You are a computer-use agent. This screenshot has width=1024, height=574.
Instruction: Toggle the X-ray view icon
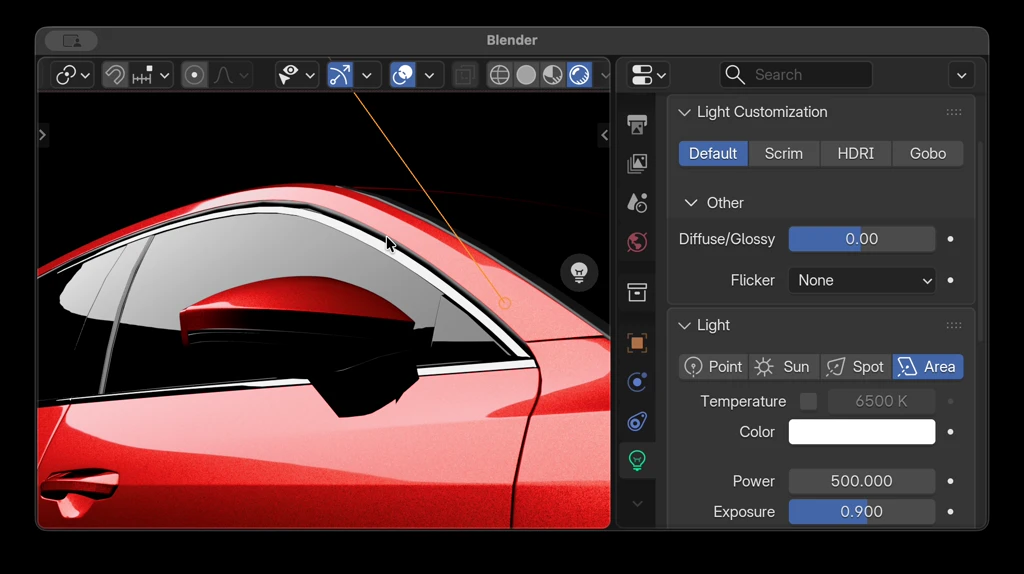point(465,75)
